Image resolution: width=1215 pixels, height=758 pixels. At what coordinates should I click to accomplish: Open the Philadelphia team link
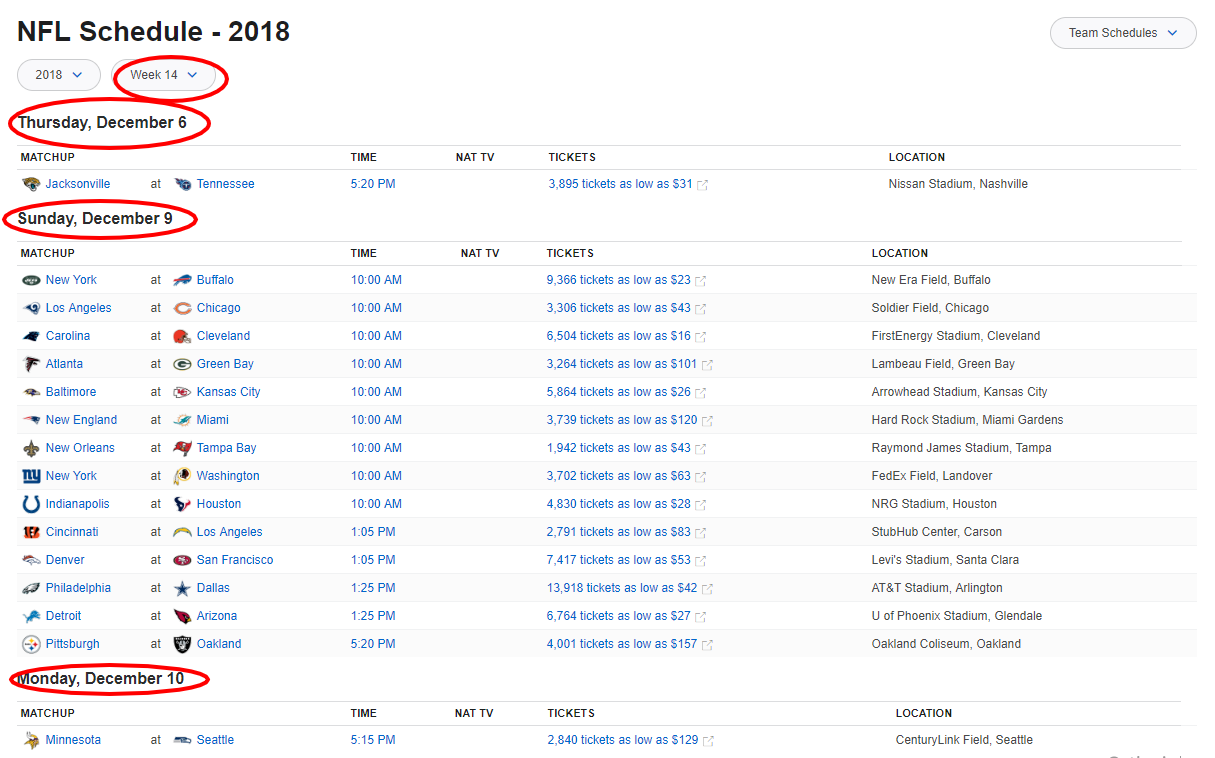(78, 588)
